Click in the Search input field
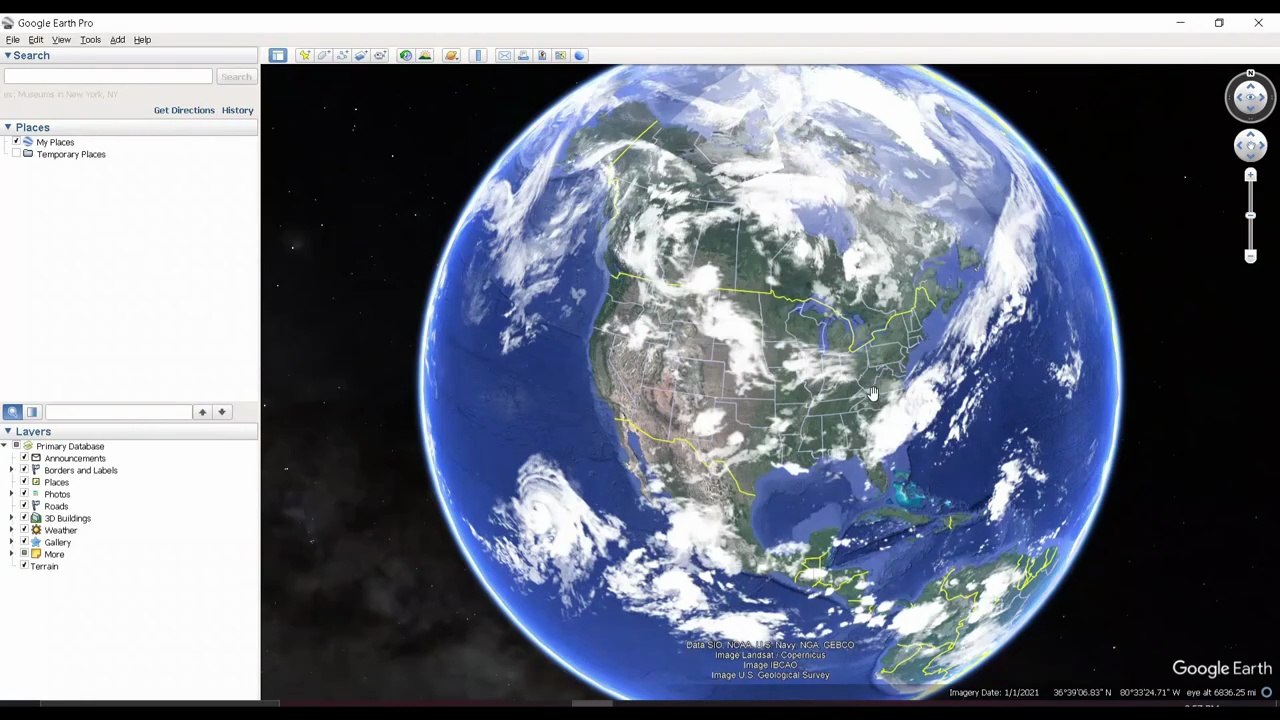 pos(108,77)
